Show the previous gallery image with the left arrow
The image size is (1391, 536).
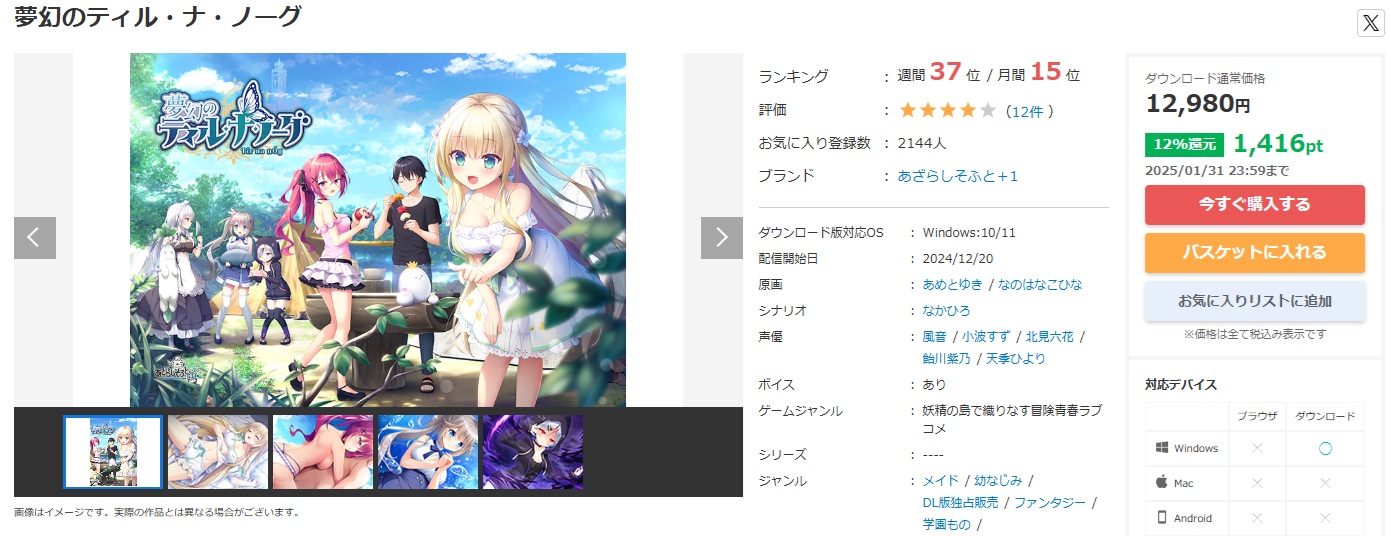(35, 238)
